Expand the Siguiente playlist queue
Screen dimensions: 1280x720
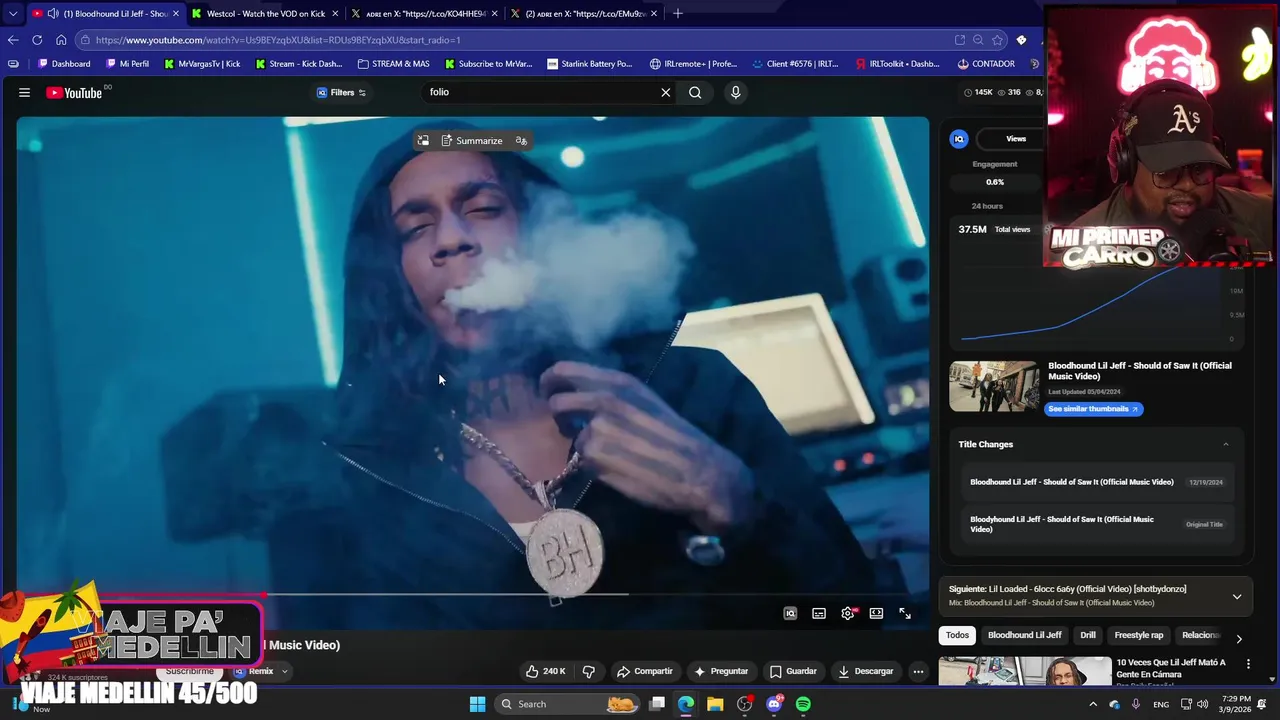(1237, 596)
